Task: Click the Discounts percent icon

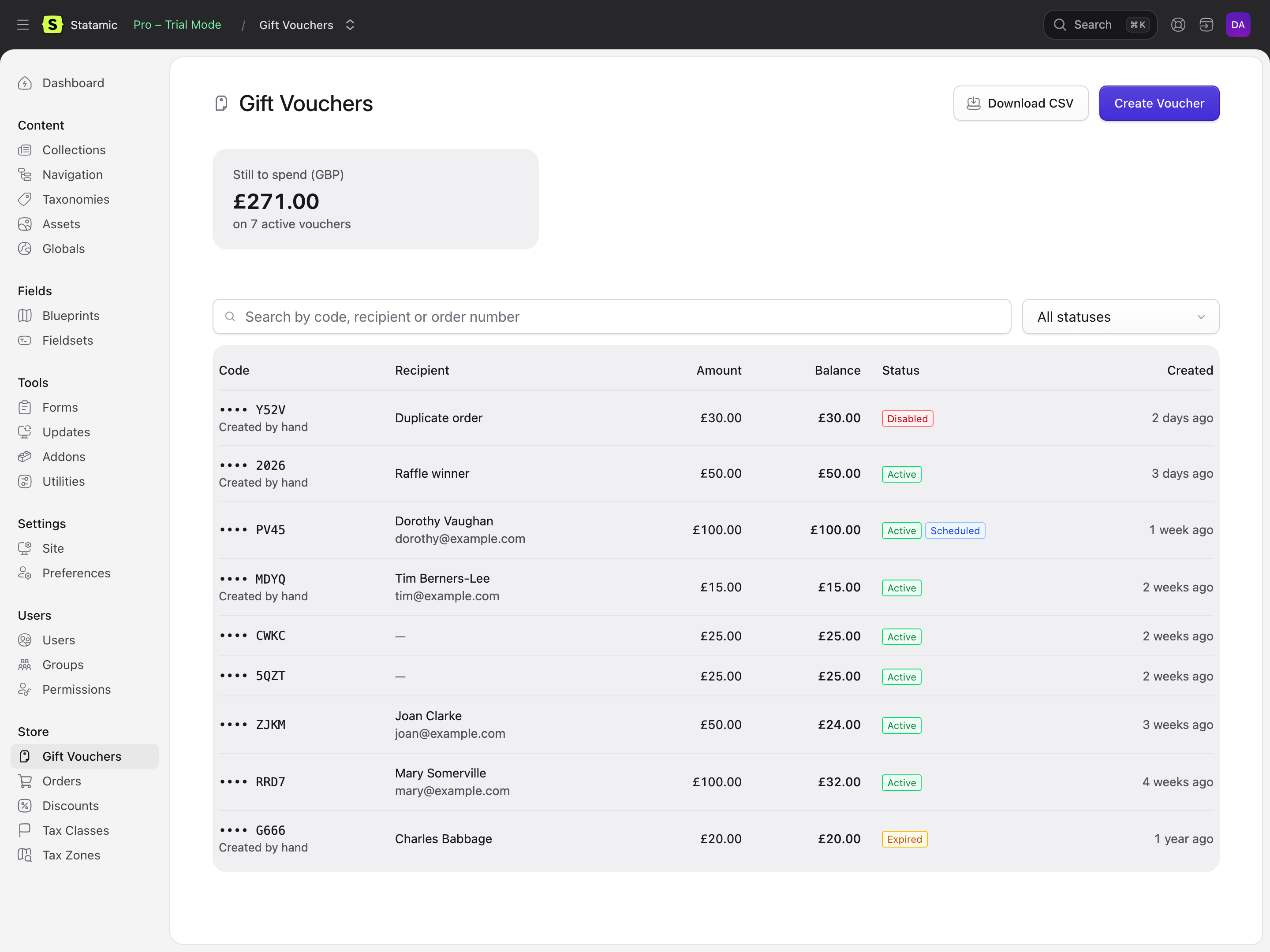Action: pos(25,806)
